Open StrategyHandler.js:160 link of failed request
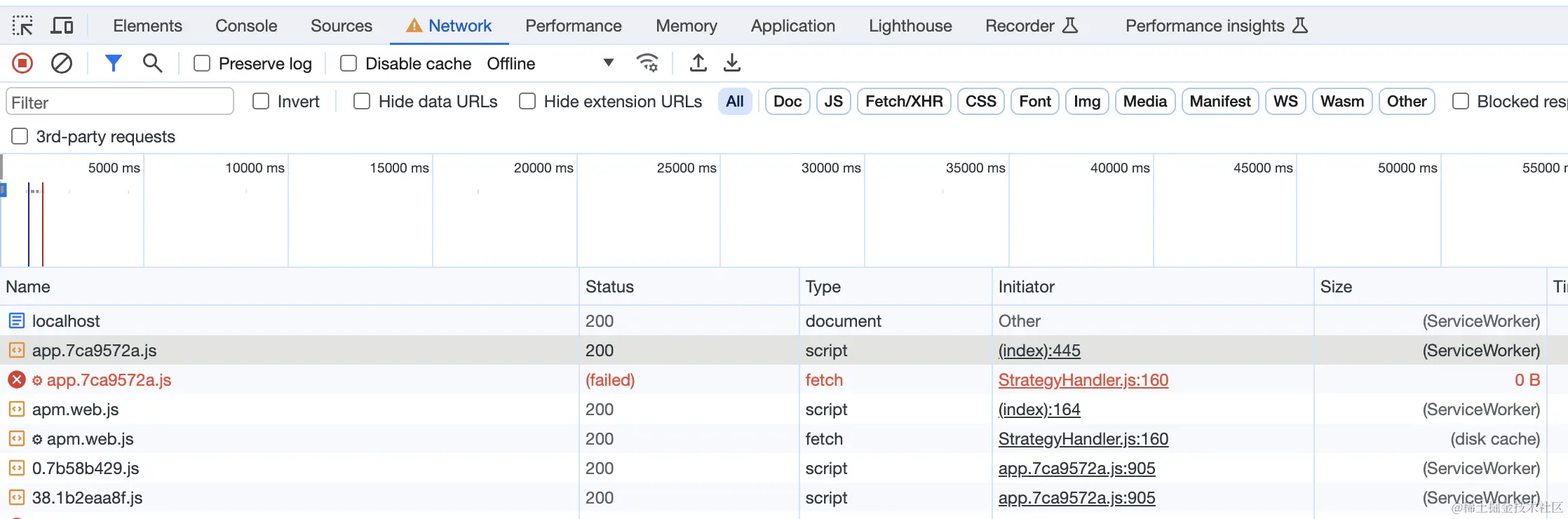The width and height of the screenshot is (1568, 519). tap(1083, 380)
